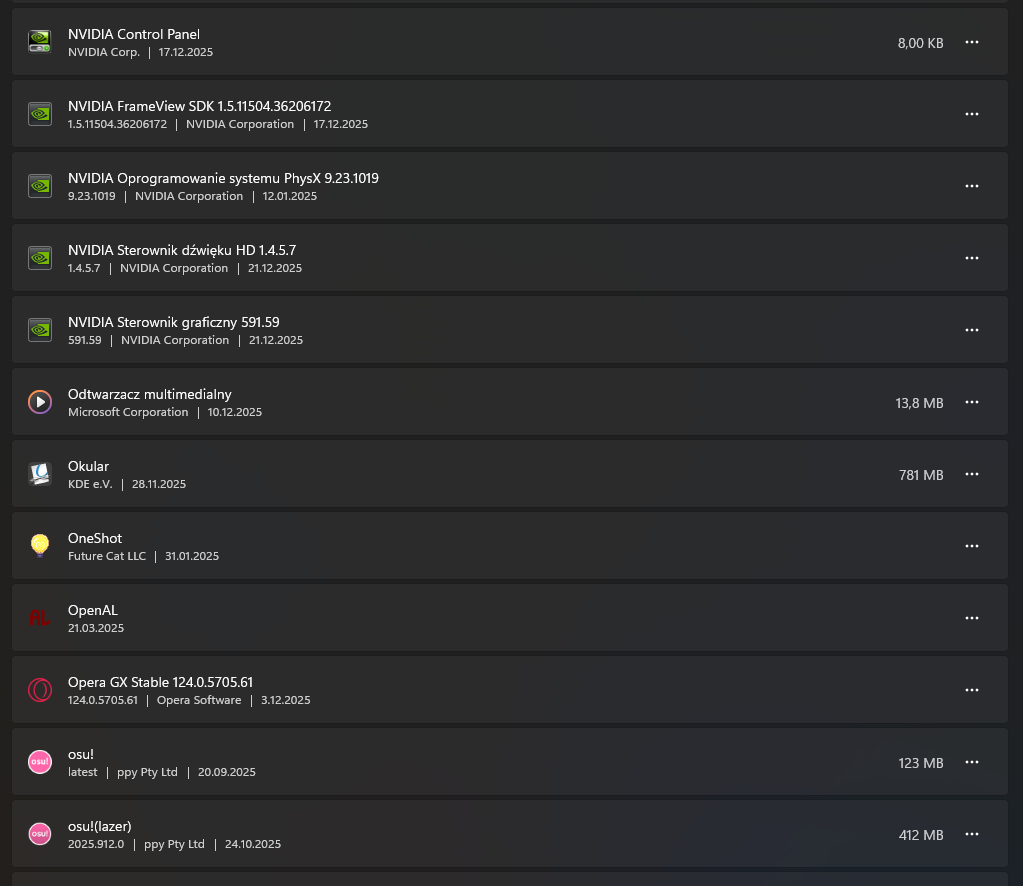1023x886 pixels.
Task: Open more options for OpenAL entry
Action: point(971,618)
